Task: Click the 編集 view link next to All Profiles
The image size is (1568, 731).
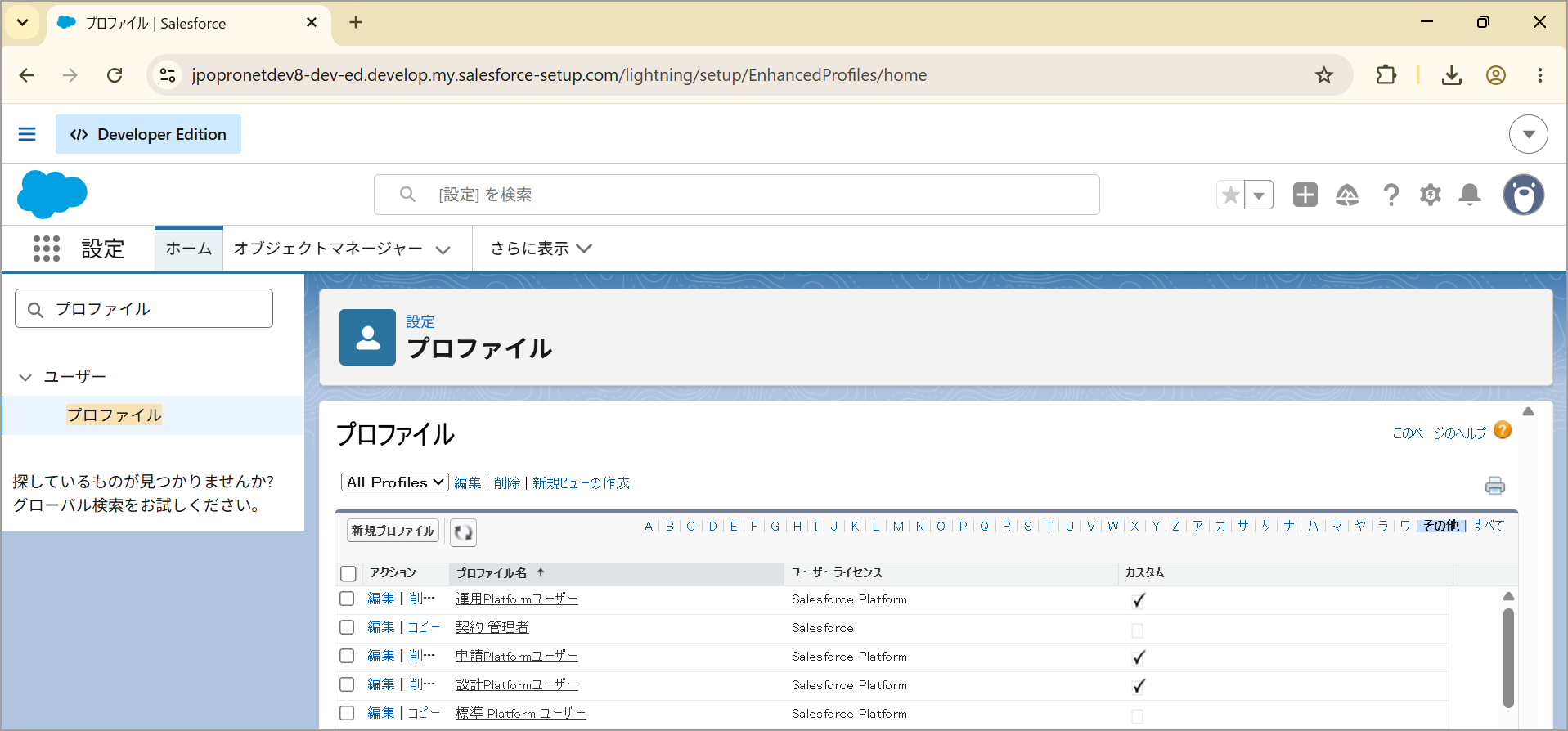Action: click(468, 483)
